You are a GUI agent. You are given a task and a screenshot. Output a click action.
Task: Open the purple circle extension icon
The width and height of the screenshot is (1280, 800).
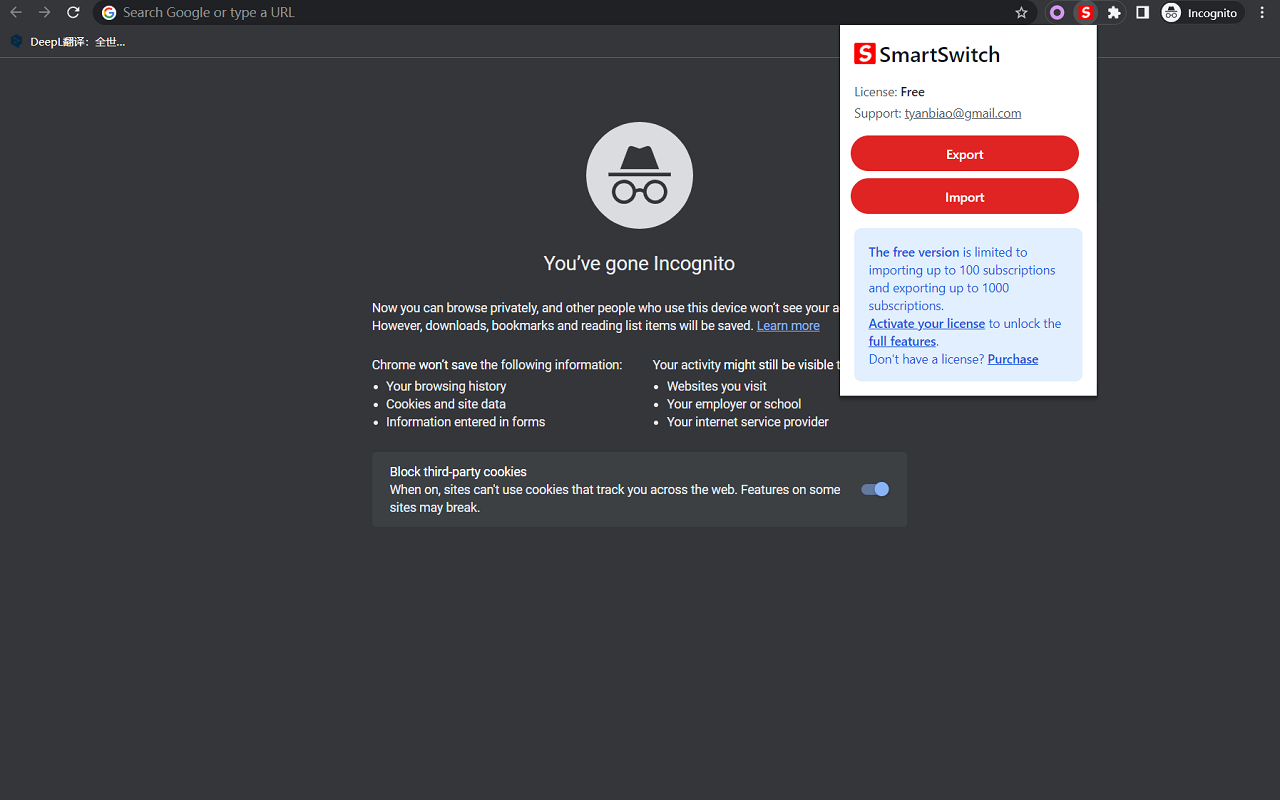[1057, 13]
